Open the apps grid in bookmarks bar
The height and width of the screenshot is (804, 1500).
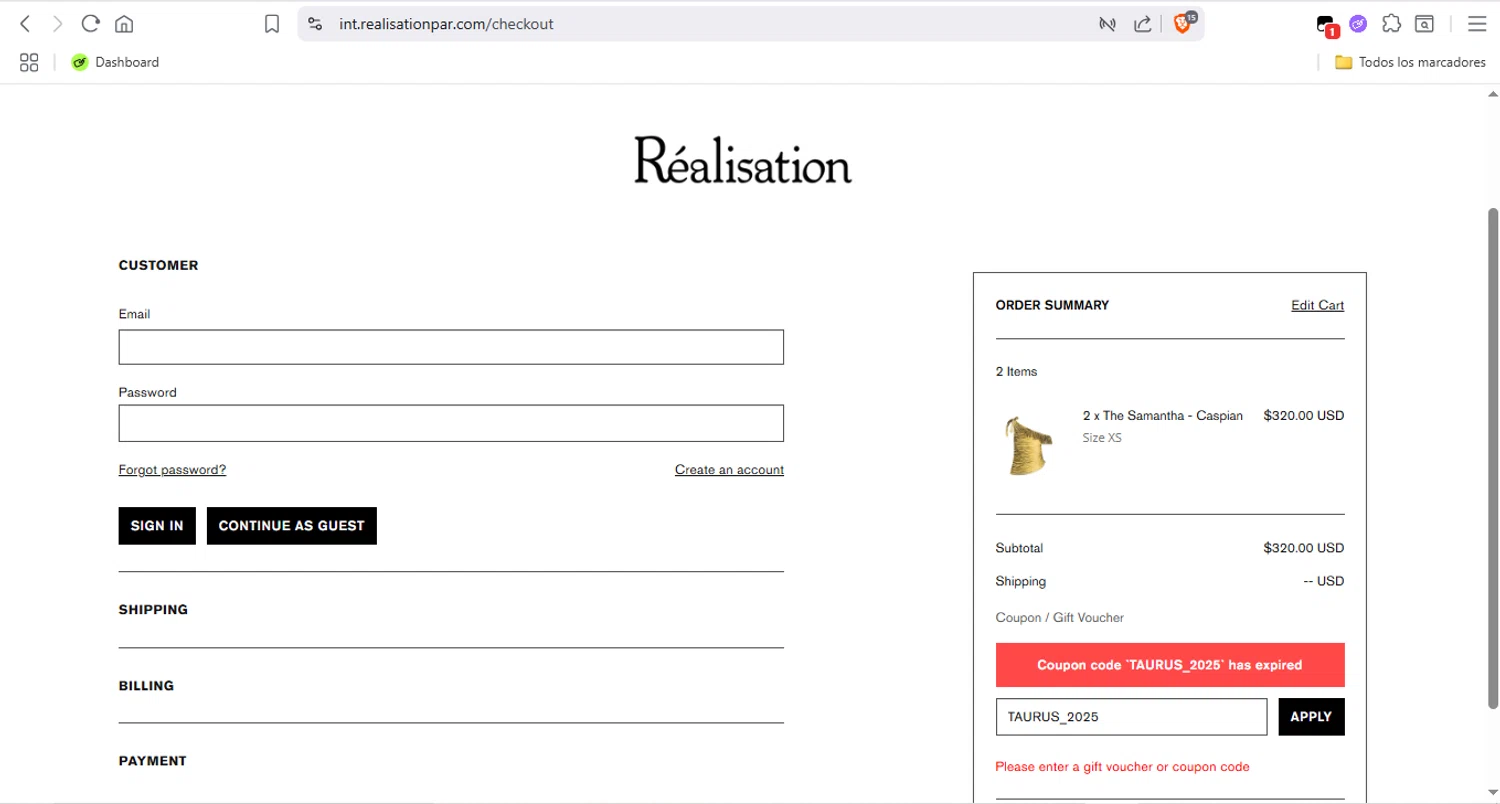[x=28, y=62]
